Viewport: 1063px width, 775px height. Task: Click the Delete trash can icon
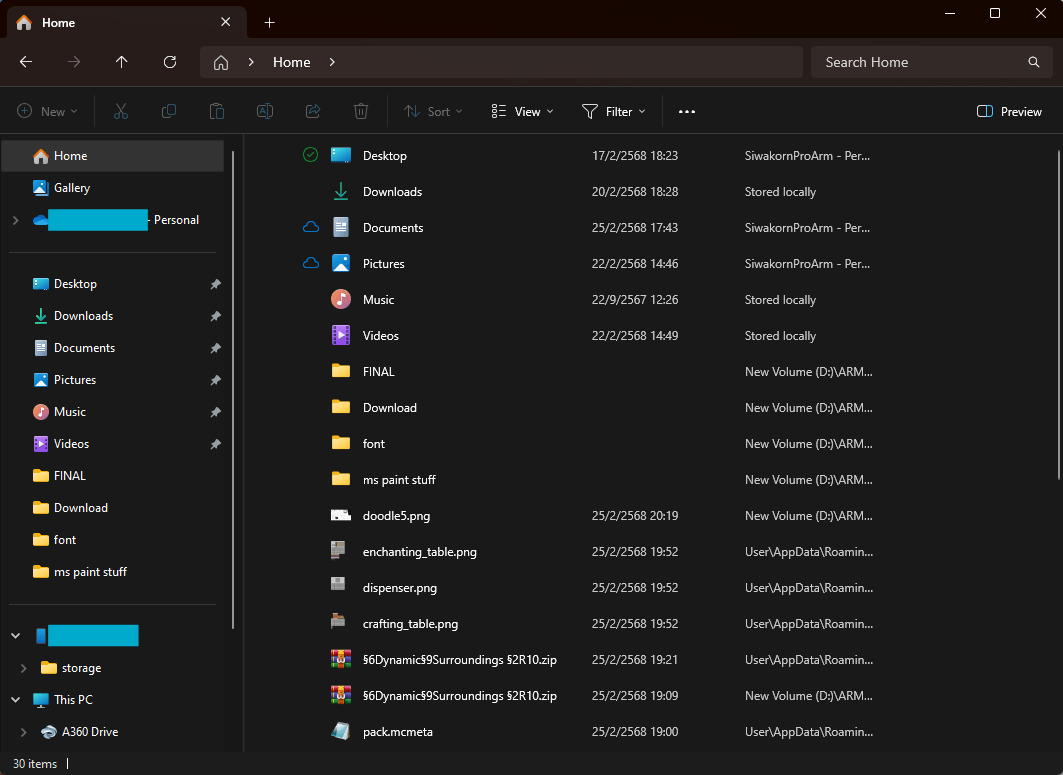pos(361,112)
